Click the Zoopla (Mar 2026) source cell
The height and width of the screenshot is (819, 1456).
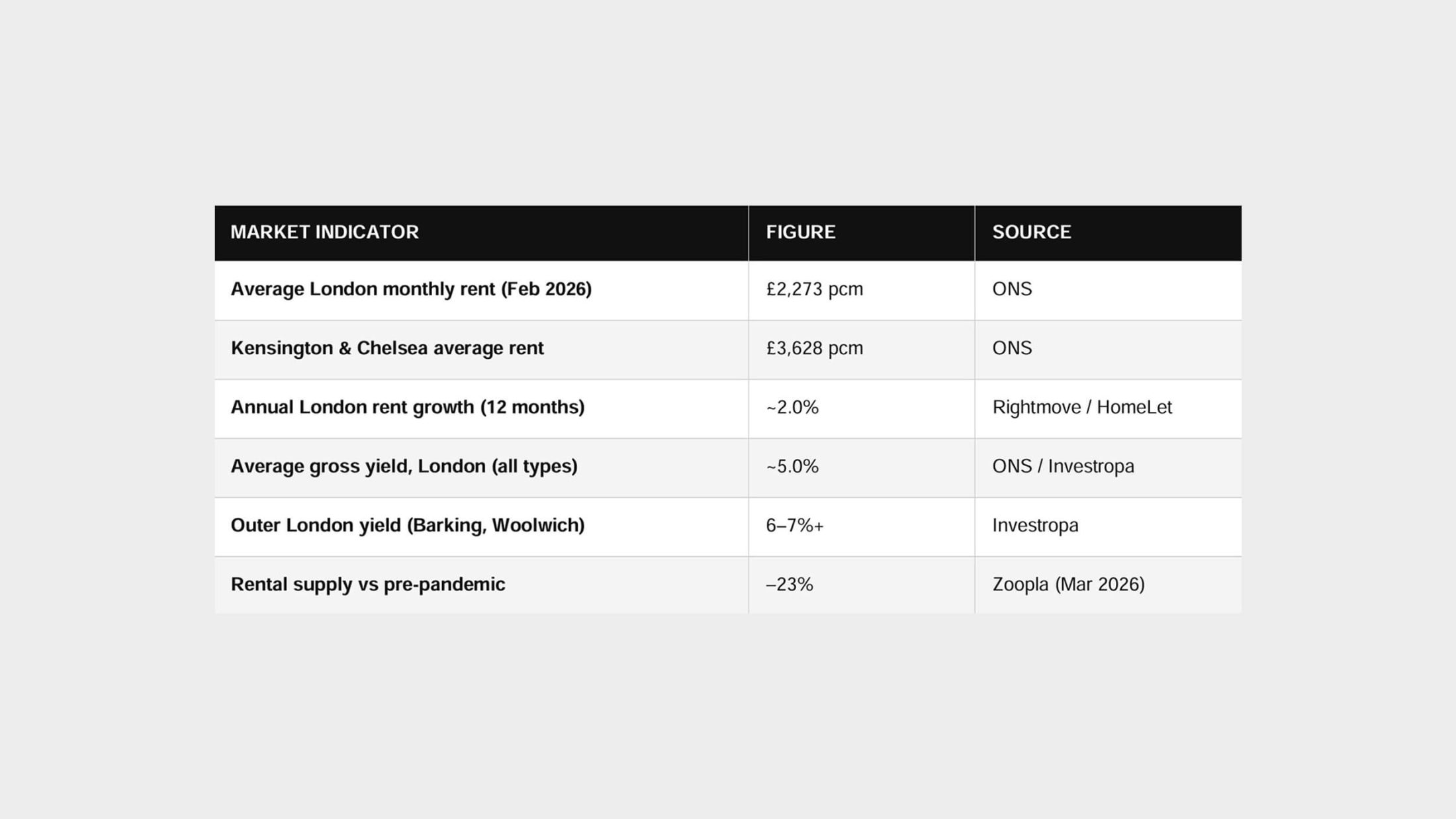(x=1068, y=585)
